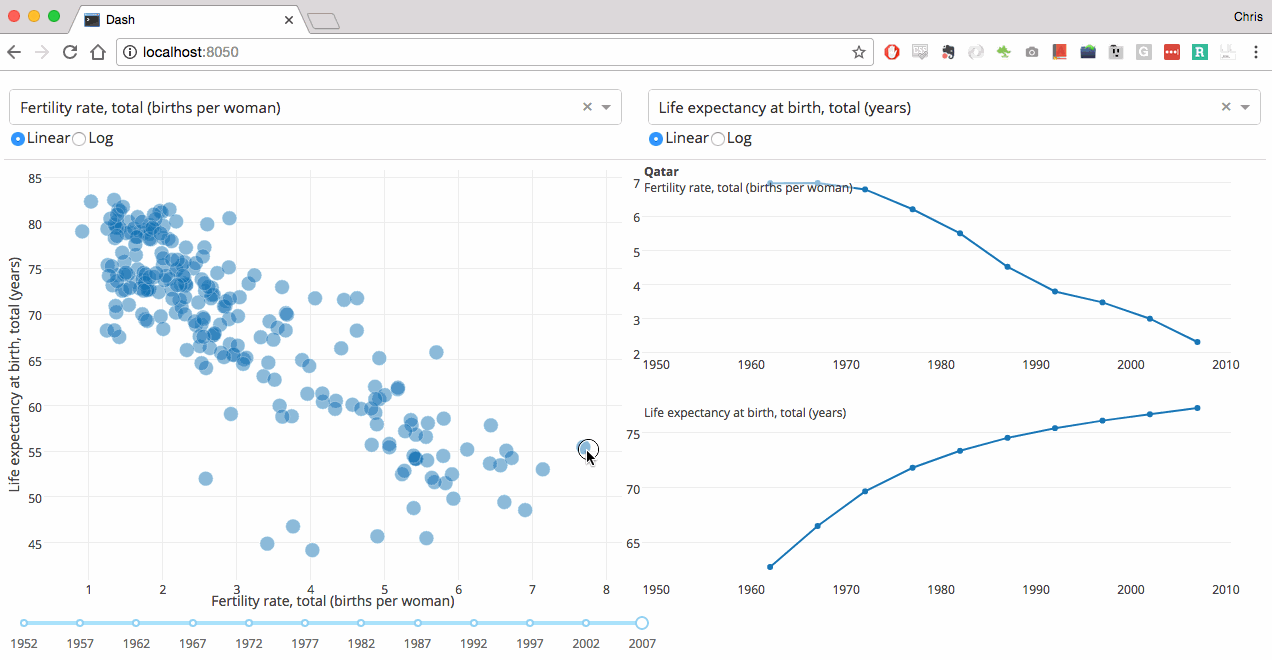
Task: Select Log scale for the life expectancy charts
Action: [719, 138]
